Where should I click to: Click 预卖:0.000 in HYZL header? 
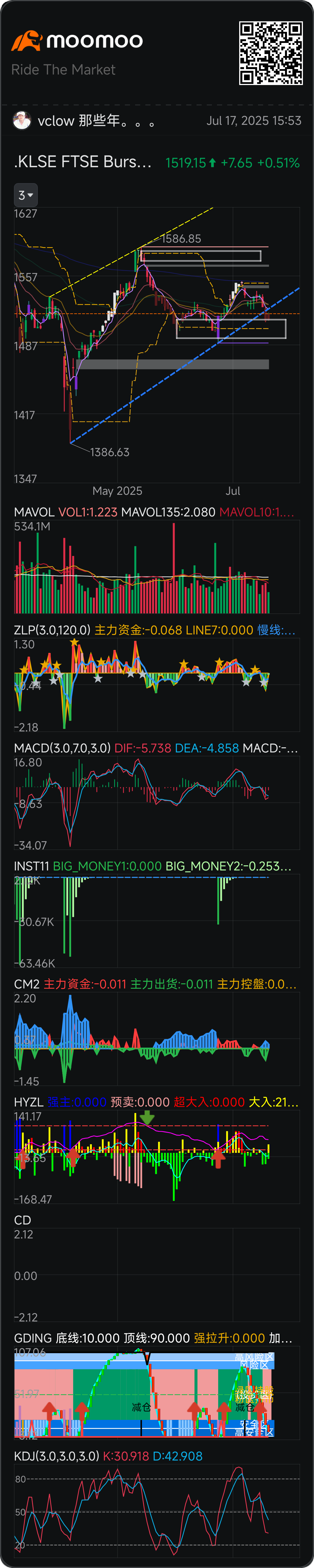click(140, 1102)
